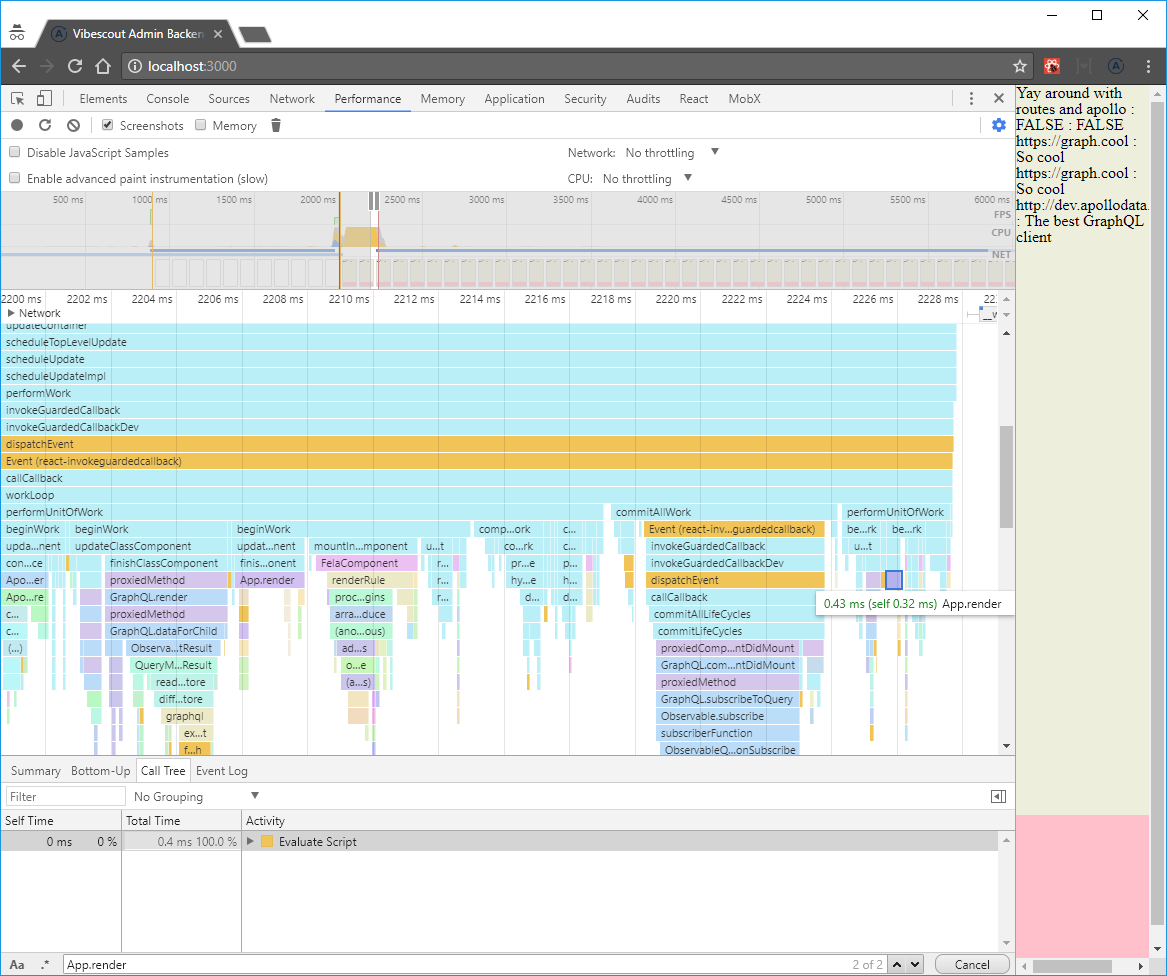Activate the inspect element picker icon
Viewport: 1167px width, 976px height.
tap(18, 98)
